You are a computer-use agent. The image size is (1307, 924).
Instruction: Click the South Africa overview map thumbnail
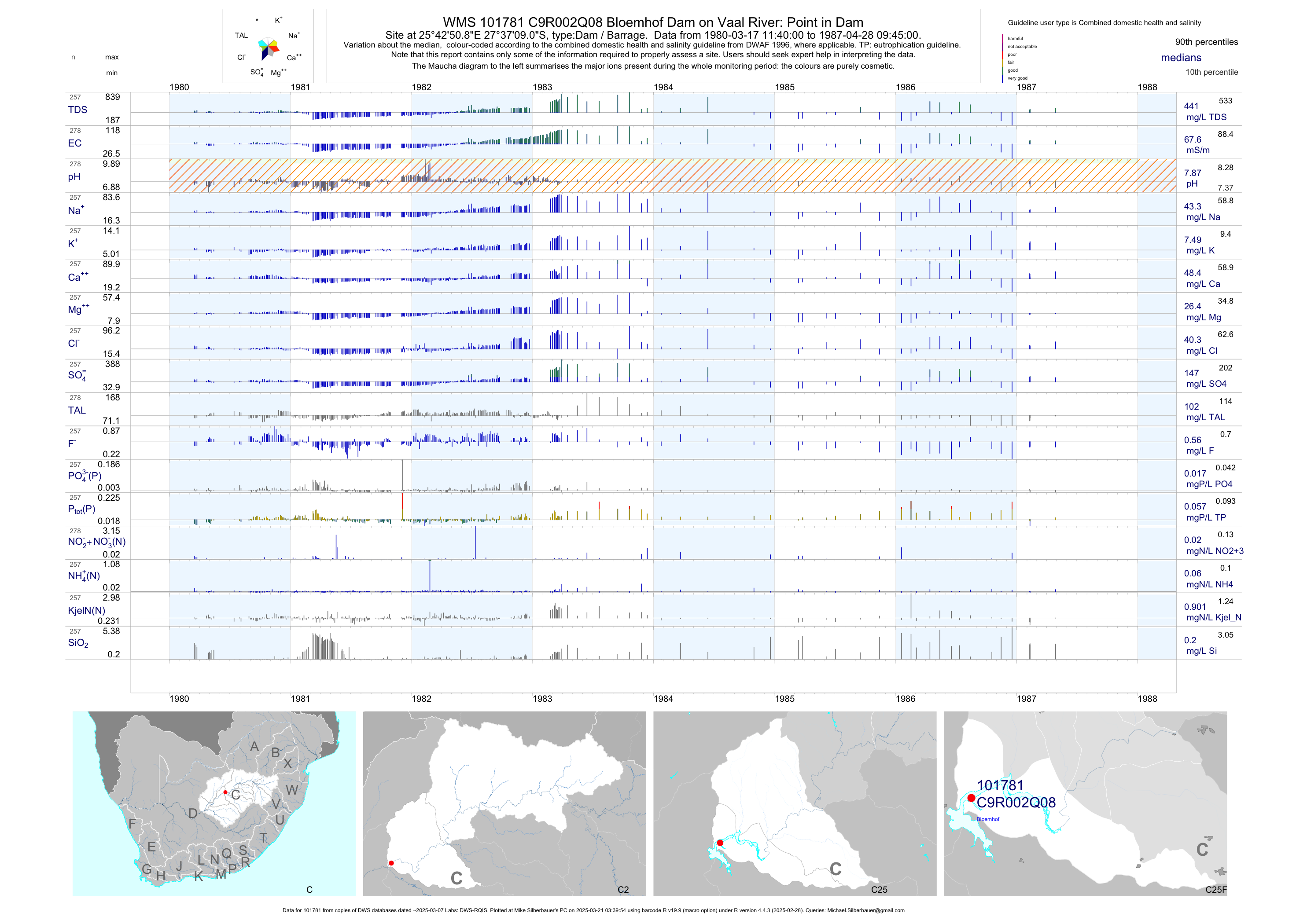click(214, 803)
